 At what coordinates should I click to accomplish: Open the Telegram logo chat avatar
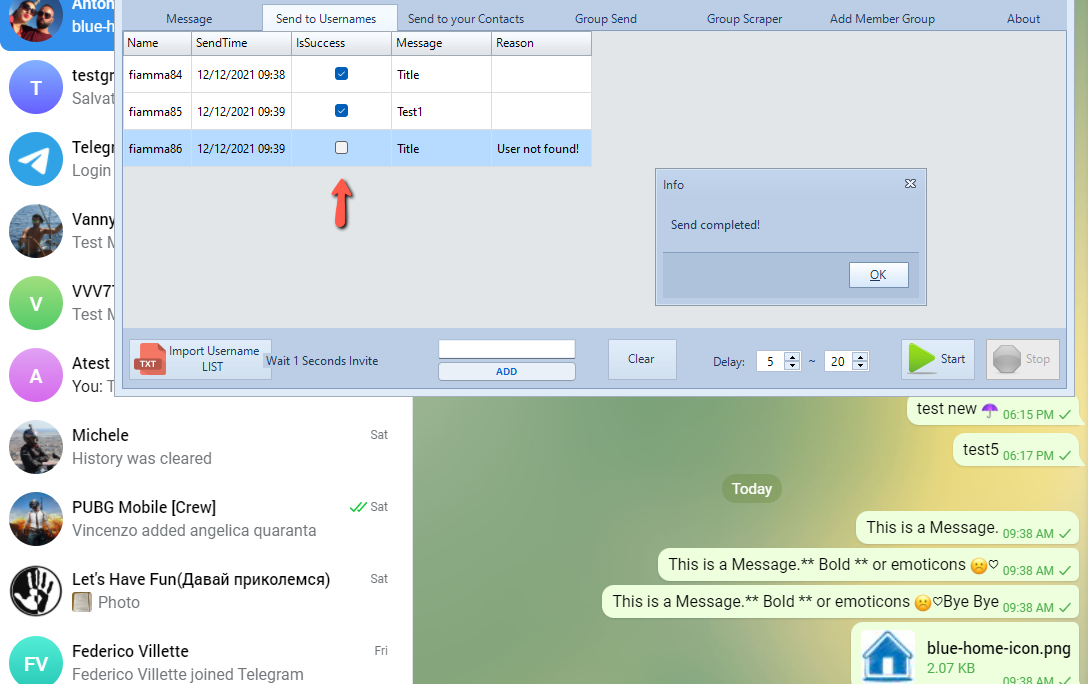coord(36,159)
